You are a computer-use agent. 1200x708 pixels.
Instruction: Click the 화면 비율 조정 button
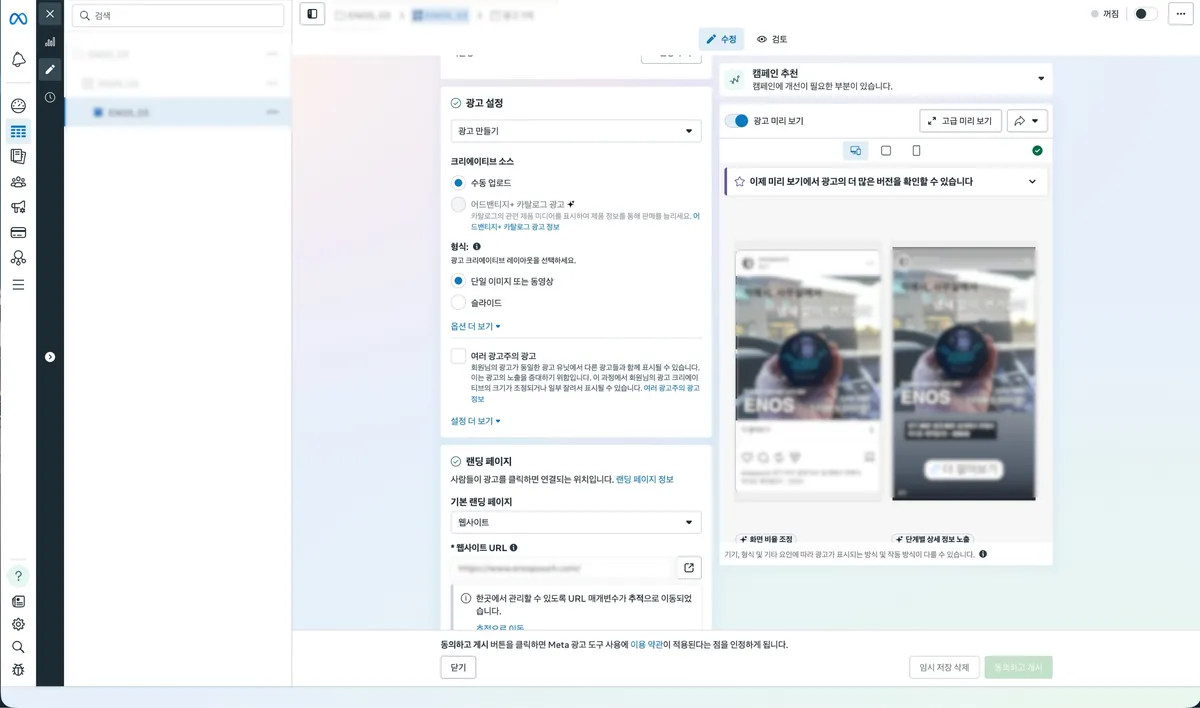[765, 539]
